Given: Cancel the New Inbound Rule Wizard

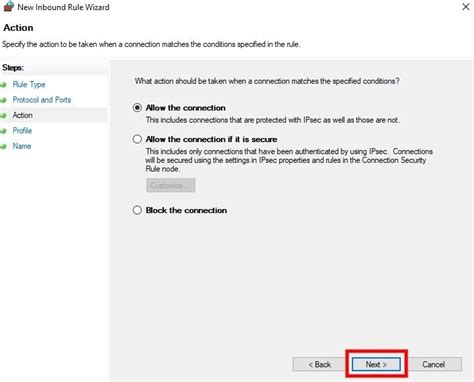Looking at the screenshot, I should click(x=433, y=364).
